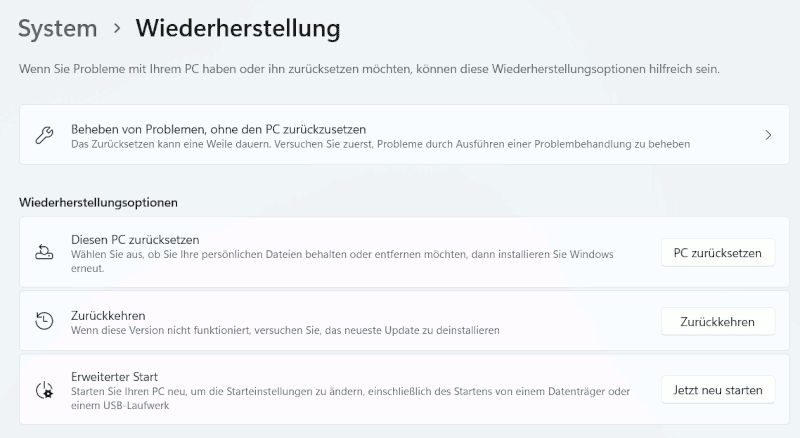Click the "Wiederherstellungsoptionen" section header

pos(98,202)
